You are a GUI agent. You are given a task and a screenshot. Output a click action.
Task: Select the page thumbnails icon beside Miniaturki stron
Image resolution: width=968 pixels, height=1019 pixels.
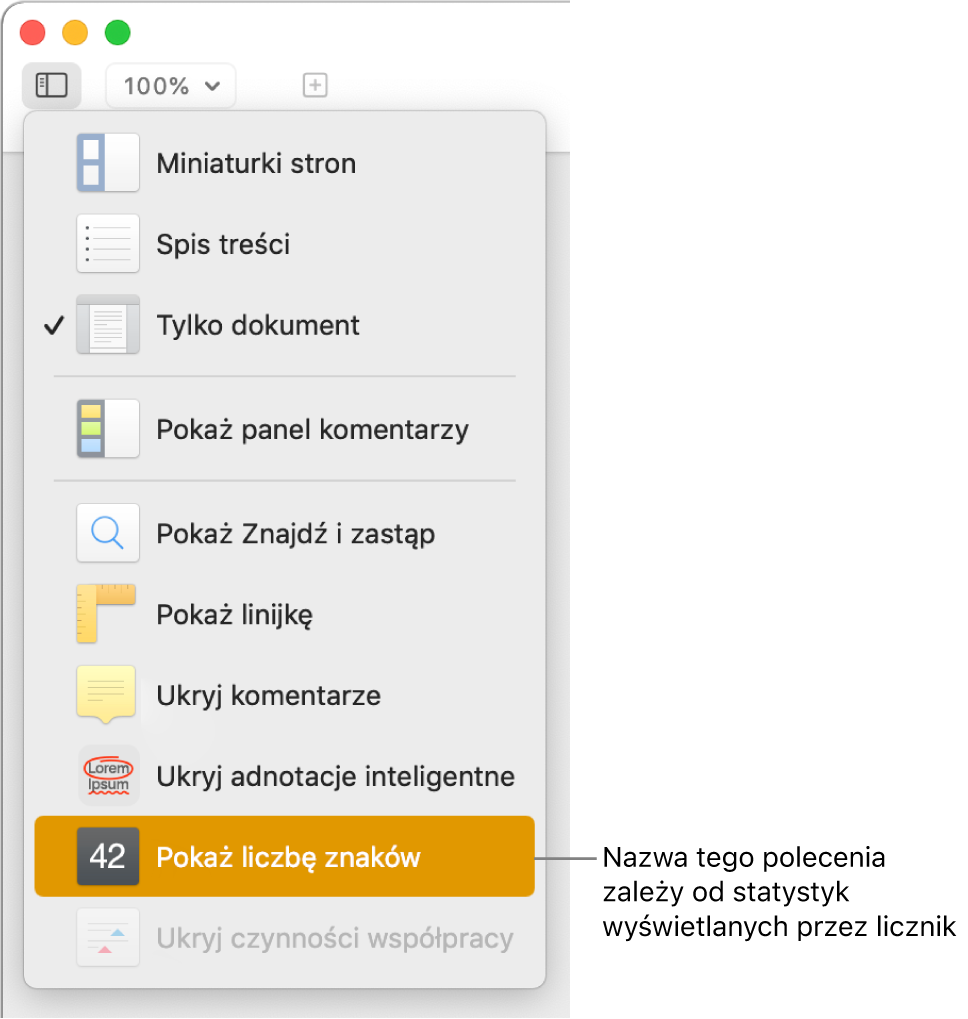click(x=107, y=162)
